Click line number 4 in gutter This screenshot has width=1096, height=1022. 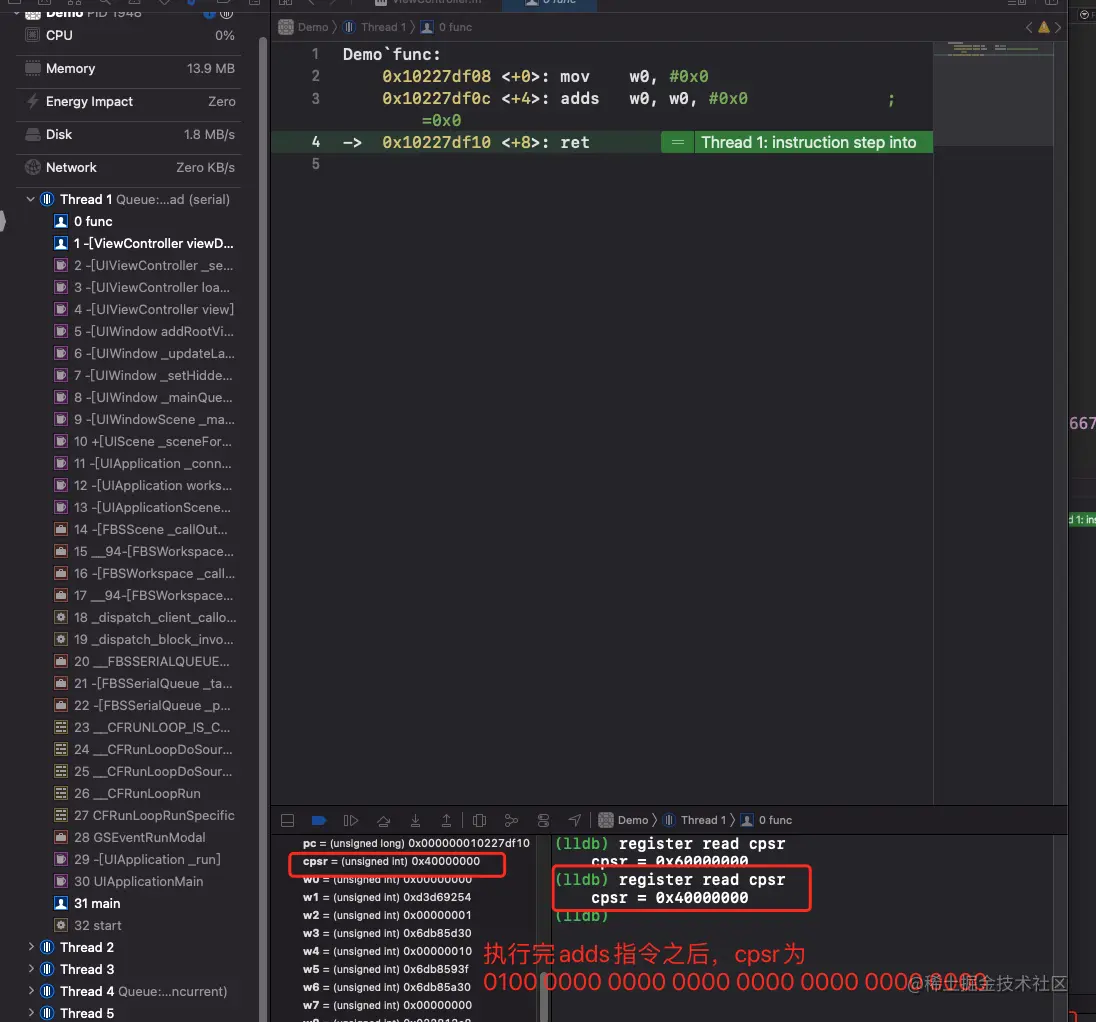pyautogui.click(x=315, y=142)
